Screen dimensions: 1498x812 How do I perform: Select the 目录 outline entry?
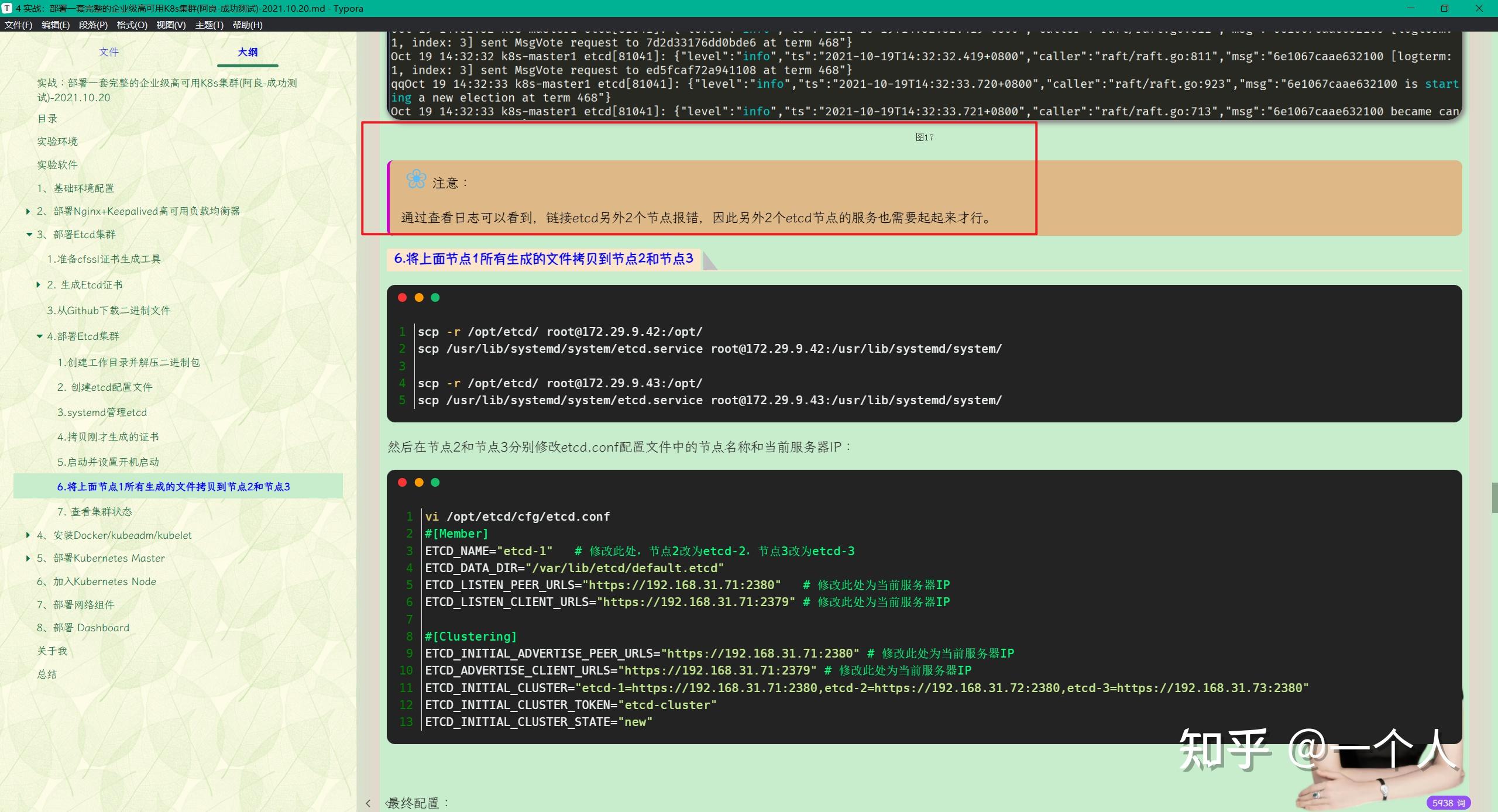click(47, 119)
